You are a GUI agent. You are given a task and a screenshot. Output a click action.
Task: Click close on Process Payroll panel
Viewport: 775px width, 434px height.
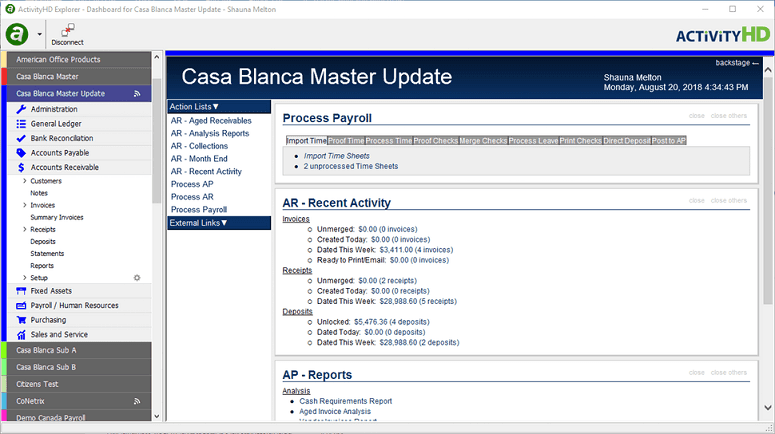pyautogui.click(x=697, y=116)
